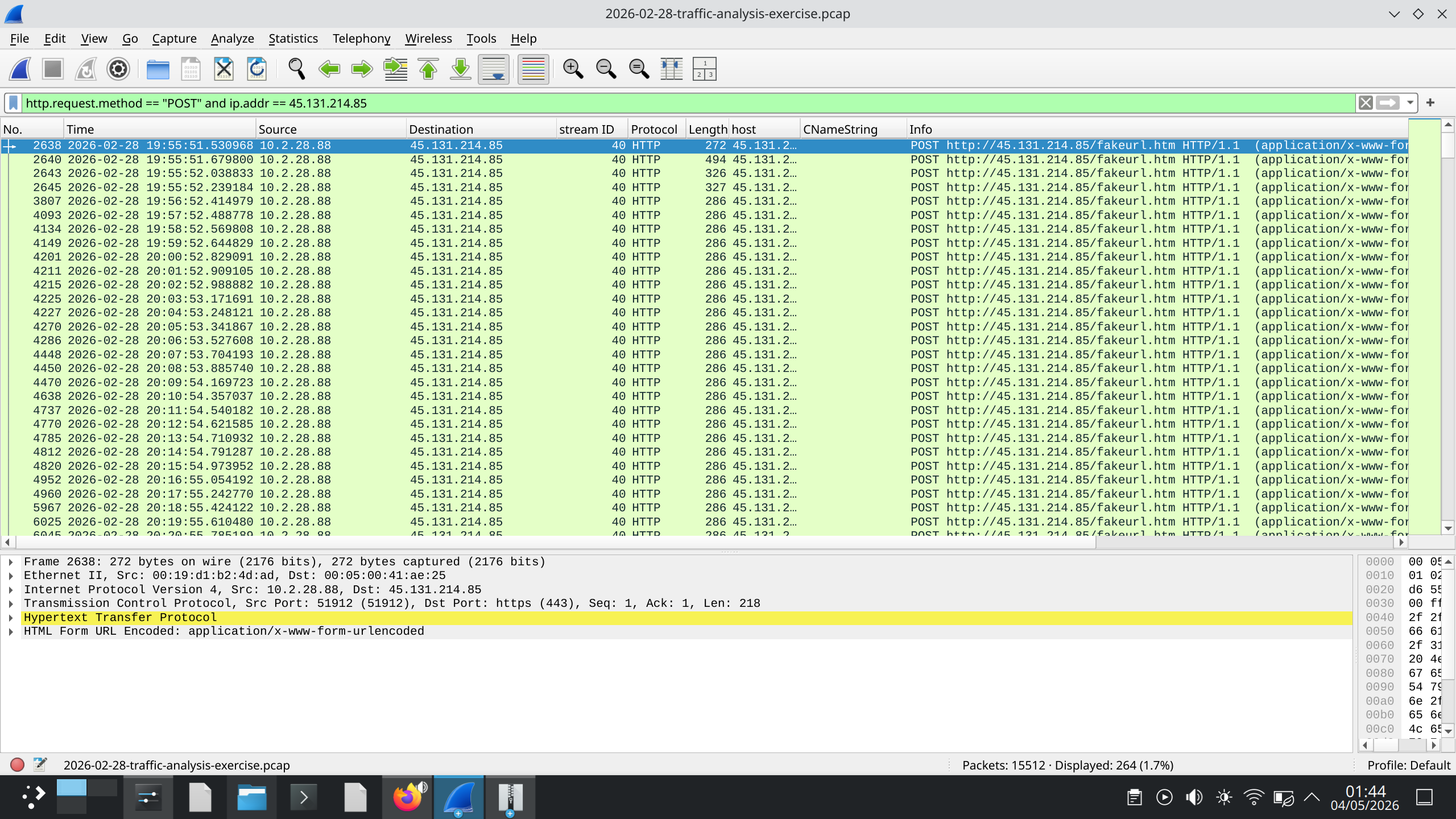Sort by the Source column header

tap(331, 129)
